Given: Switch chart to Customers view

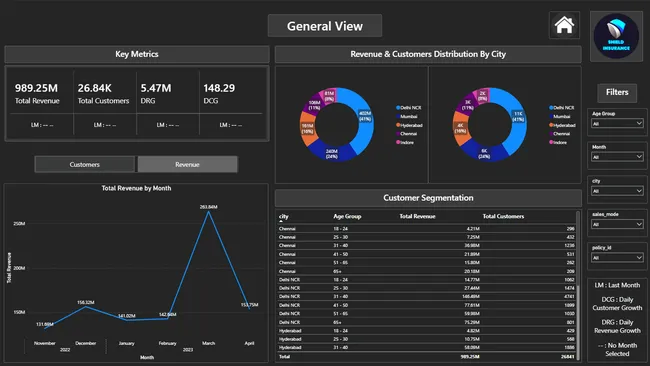Looking at the screenshot, I should 85,165.
